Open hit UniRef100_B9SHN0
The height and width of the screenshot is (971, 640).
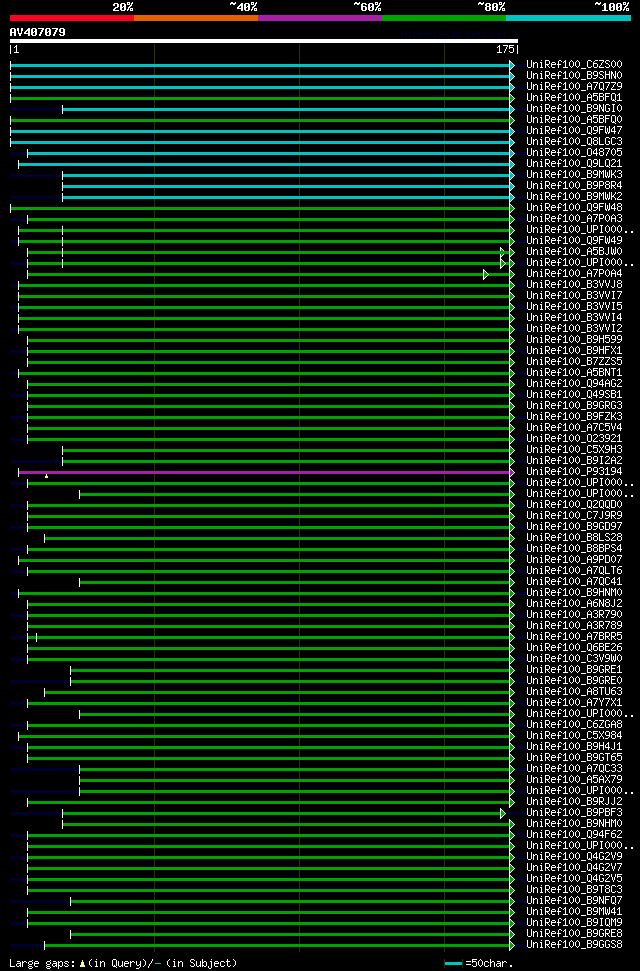point(574,76)
